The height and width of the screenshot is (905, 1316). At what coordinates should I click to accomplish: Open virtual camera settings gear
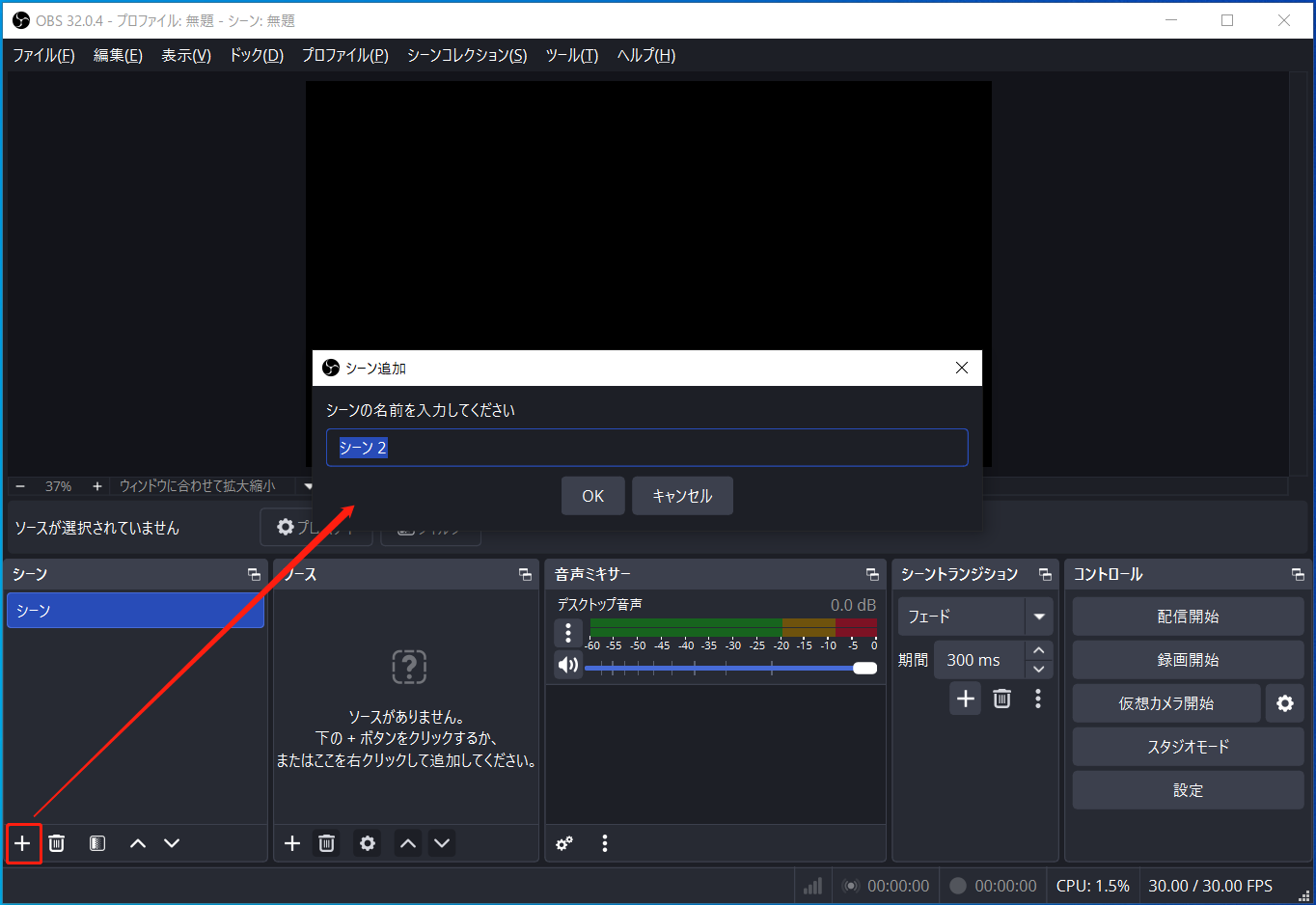[x=1284, y=702]
